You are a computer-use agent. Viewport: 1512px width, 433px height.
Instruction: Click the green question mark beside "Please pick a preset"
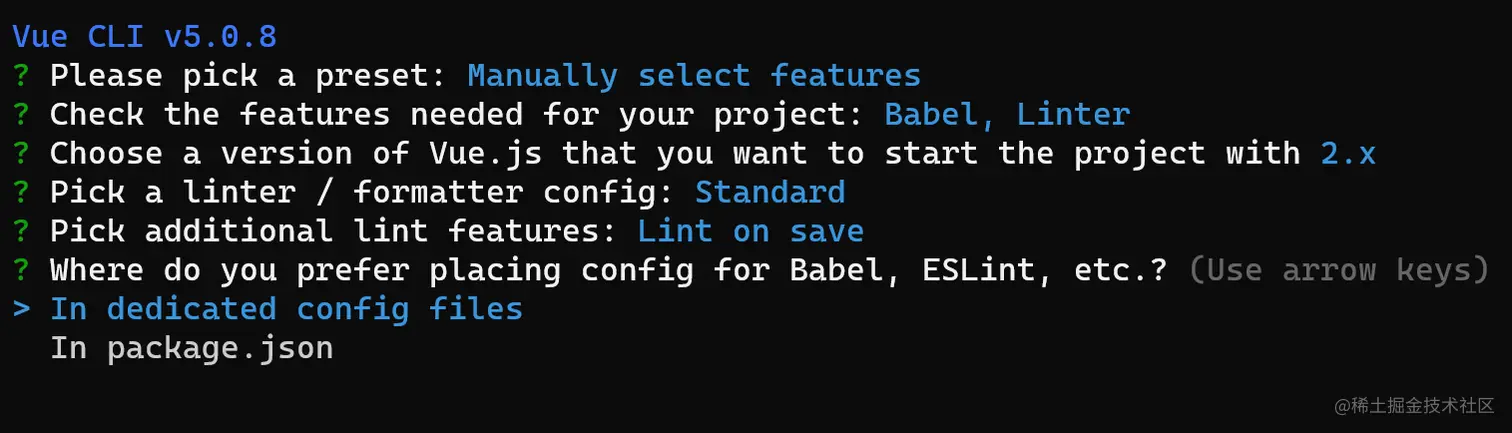(x=21, y=76)
